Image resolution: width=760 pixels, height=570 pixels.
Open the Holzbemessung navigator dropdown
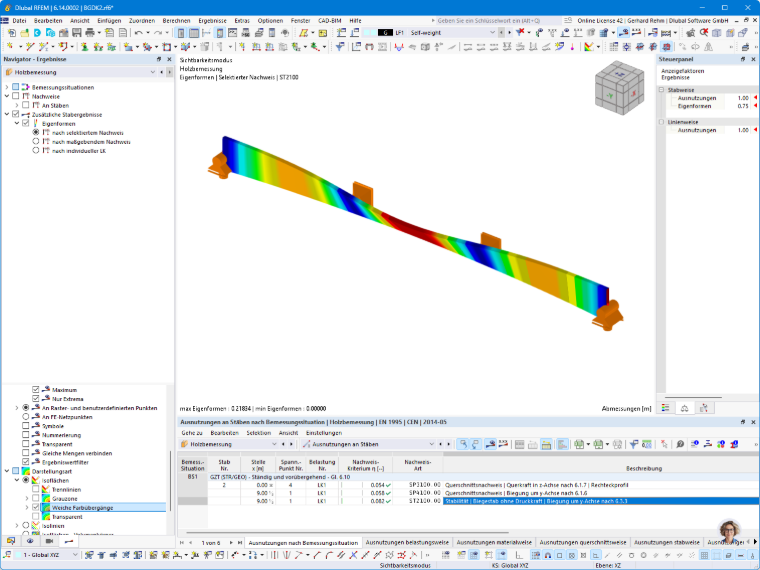pos(152,72)
